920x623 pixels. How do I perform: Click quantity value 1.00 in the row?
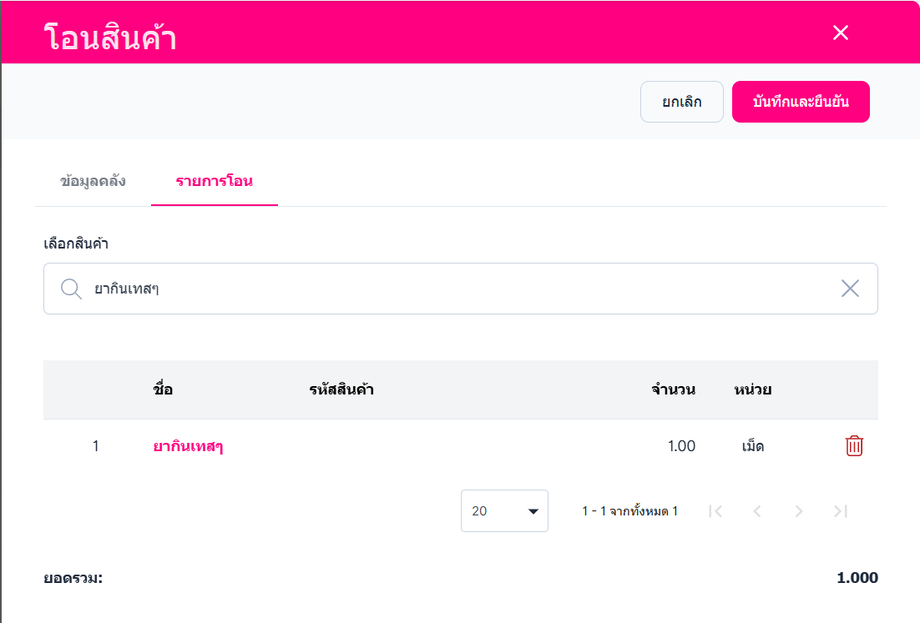[x=681, y=446]
